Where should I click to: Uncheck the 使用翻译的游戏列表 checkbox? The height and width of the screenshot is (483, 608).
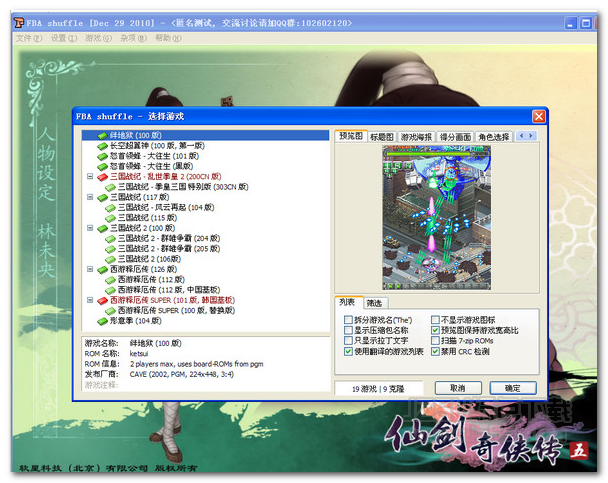click(348, 352)
